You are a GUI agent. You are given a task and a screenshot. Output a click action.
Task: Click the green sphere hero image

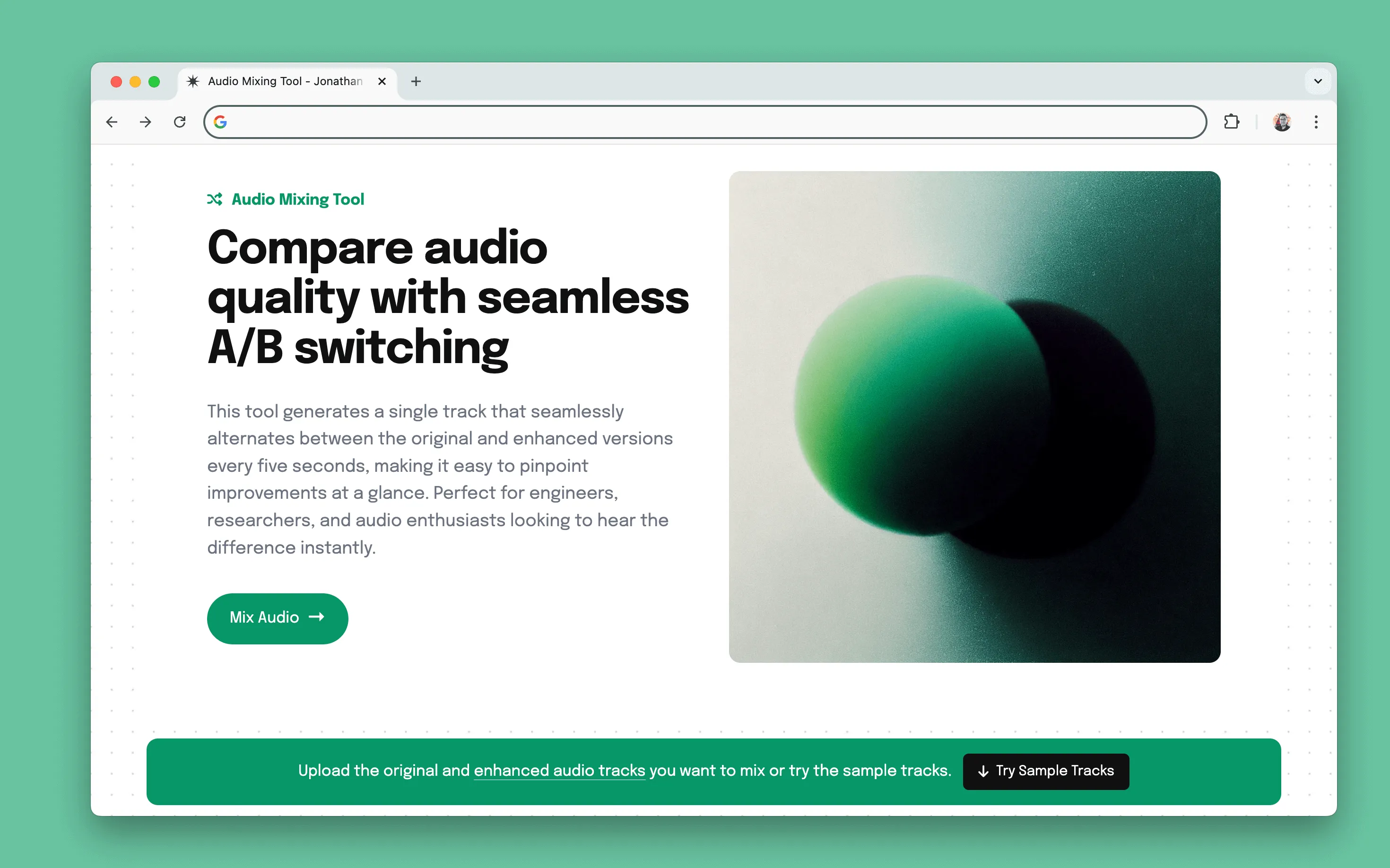coord(974,417)
